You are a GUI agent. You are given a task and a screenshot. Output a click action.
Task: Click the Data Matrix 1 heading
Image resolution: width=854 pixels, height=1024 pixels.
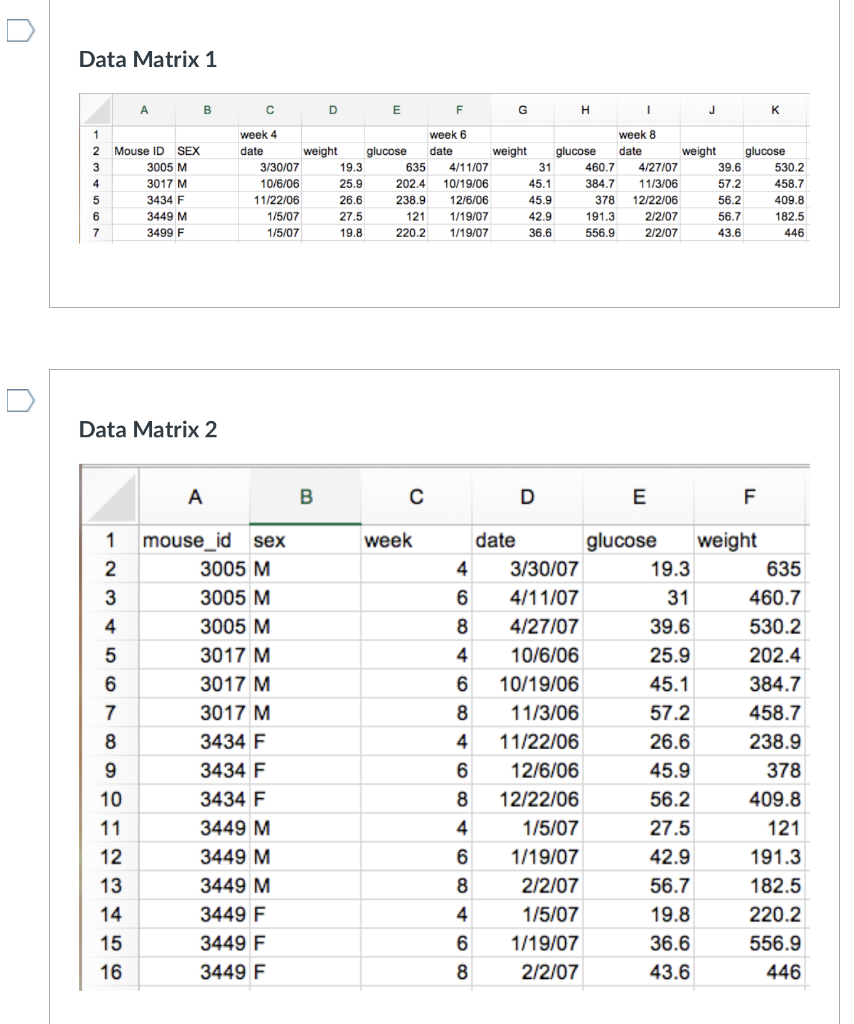148,59
